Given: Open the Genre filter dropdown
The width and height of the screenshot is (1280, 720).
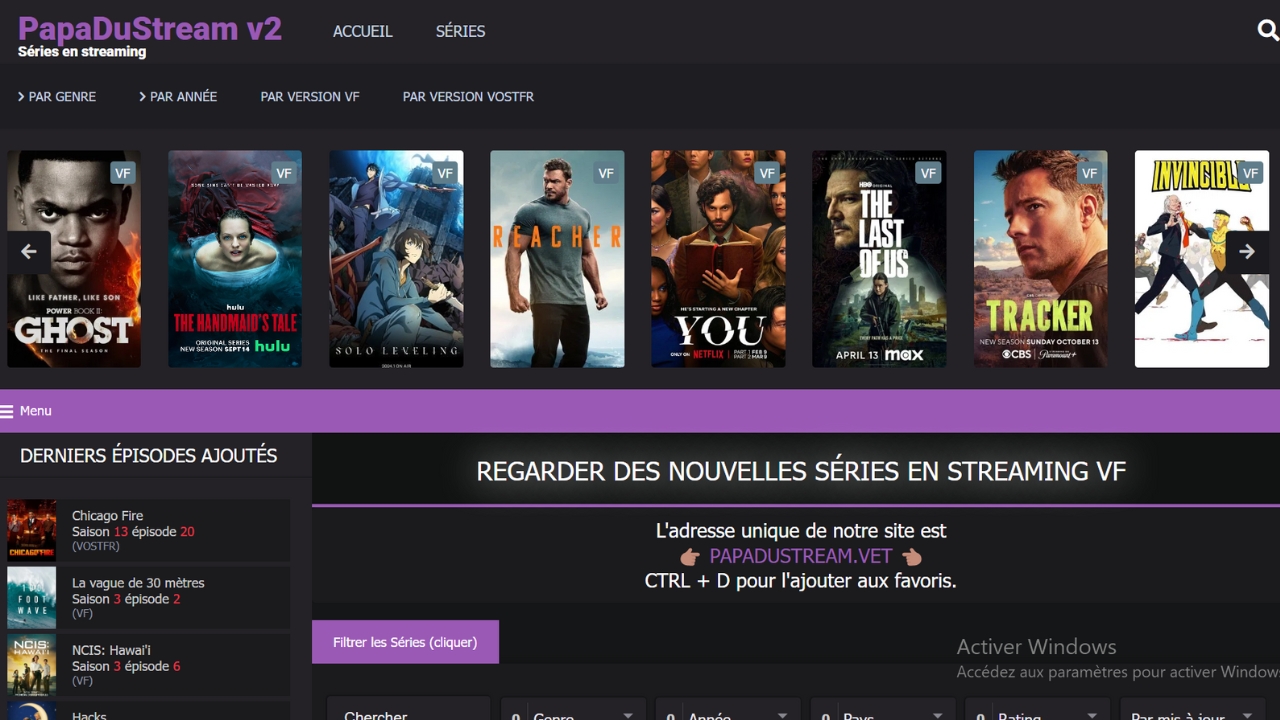Looking at the screenshot, I should [575, 713].
